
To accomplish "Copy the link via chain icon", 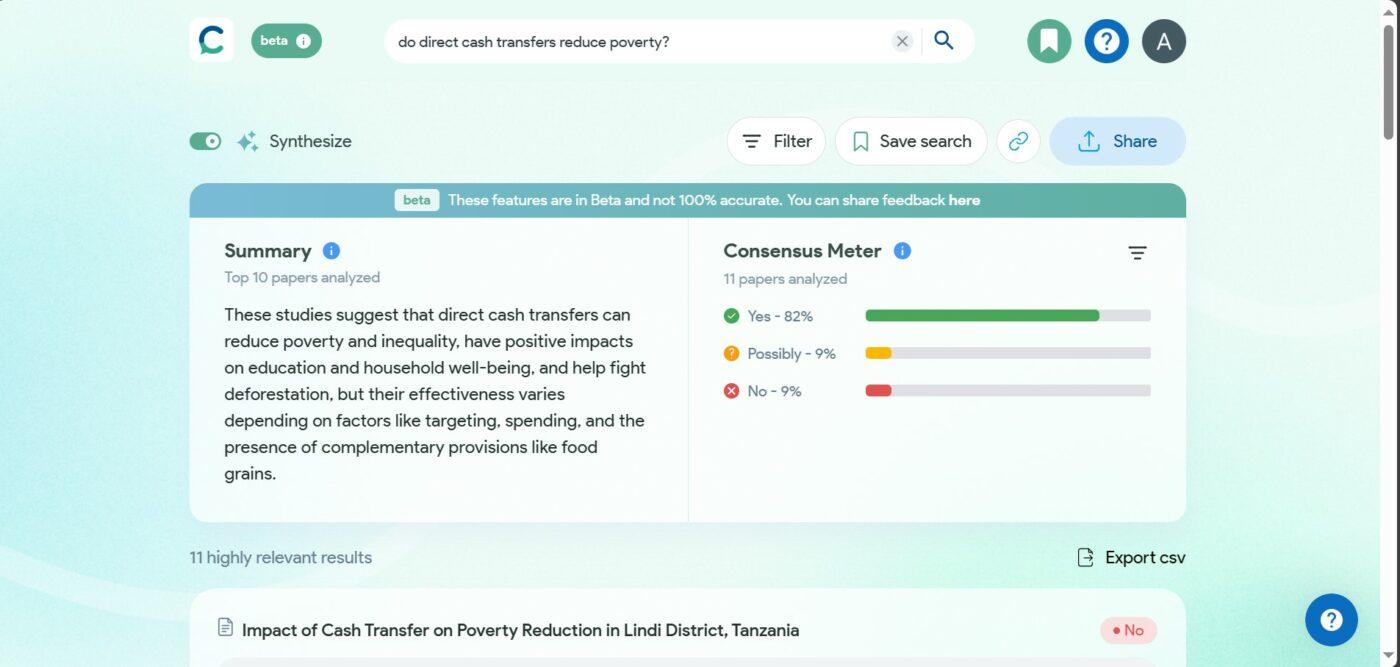I will click(1018, 141).
